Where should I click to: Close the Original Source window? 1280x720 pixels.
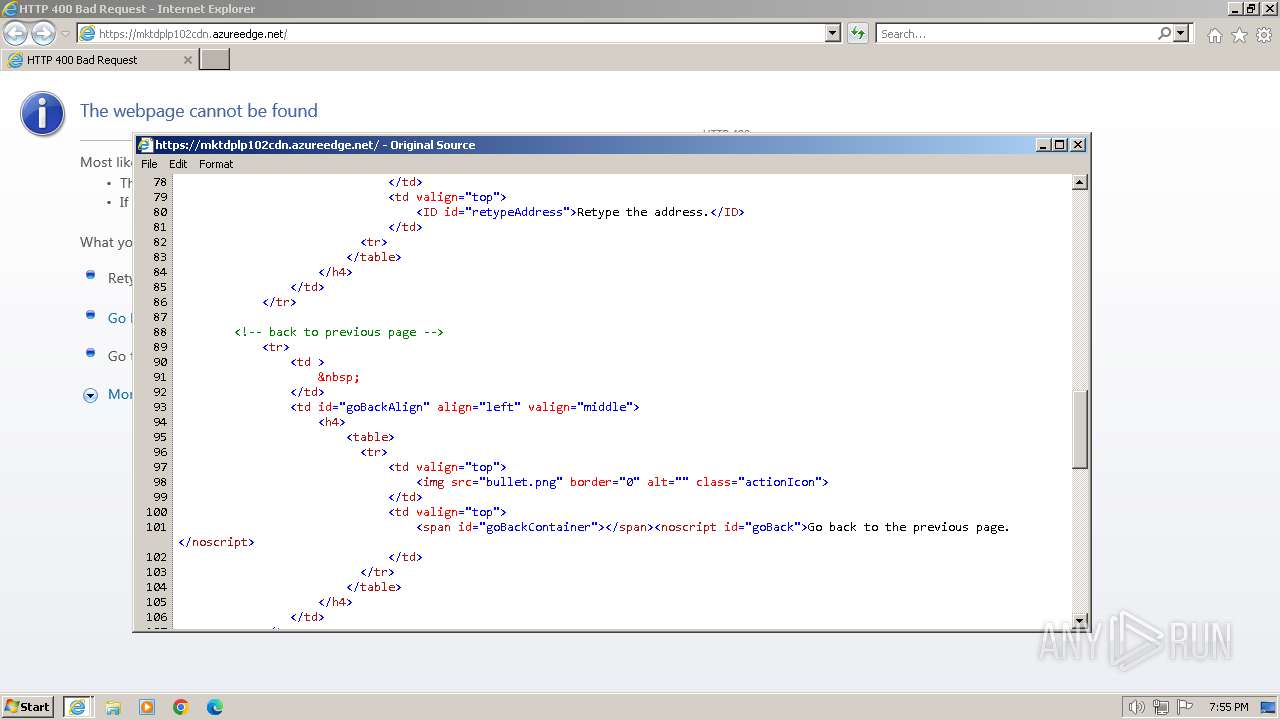tap(1078, 145)
